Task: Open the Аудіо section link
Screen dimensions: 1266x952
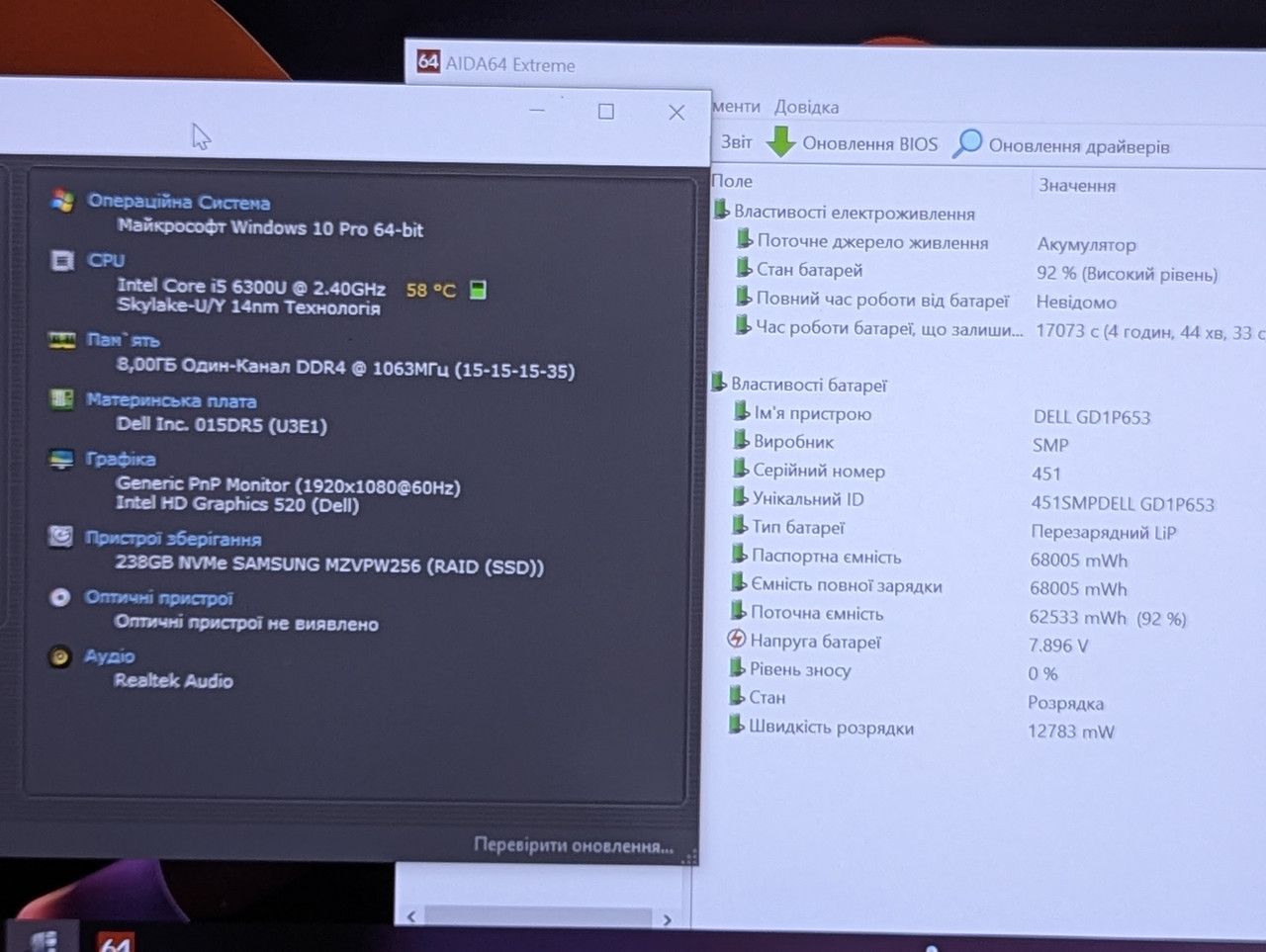Action: [109, 655]
